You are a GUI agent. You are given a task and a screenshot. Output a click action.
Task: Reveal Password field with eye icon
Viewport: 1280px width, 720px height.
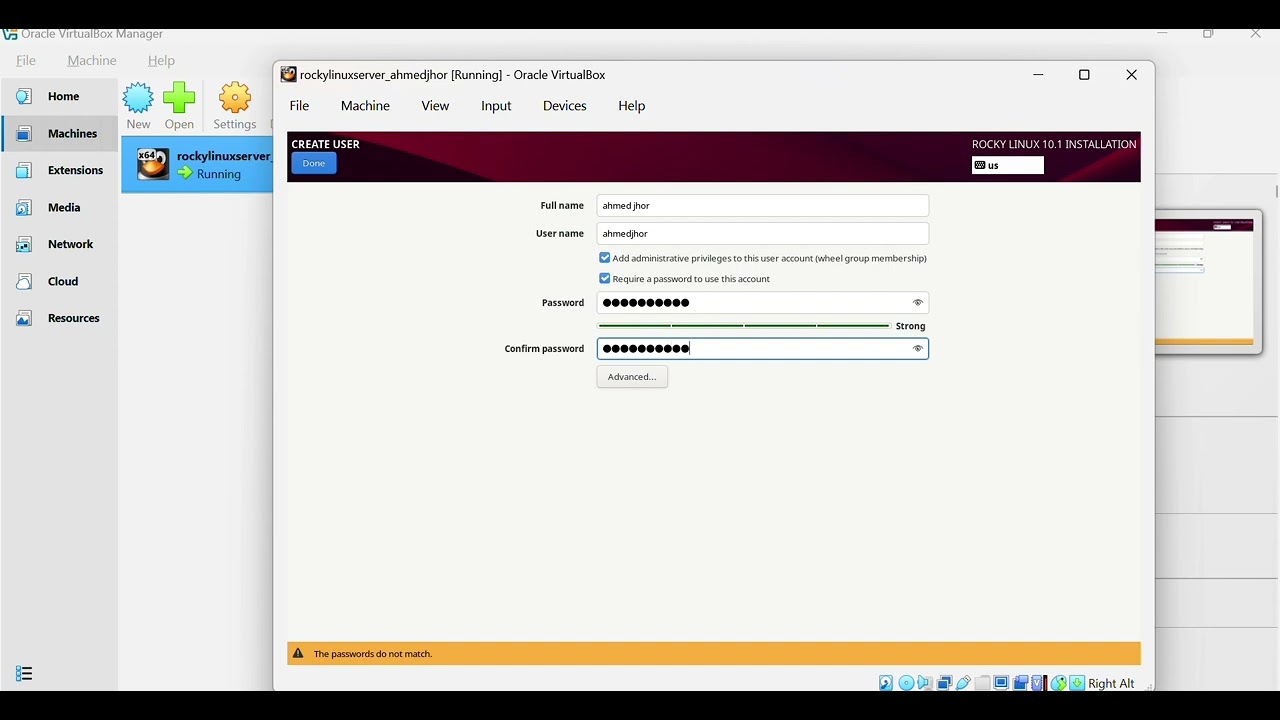tap(917, 303)
